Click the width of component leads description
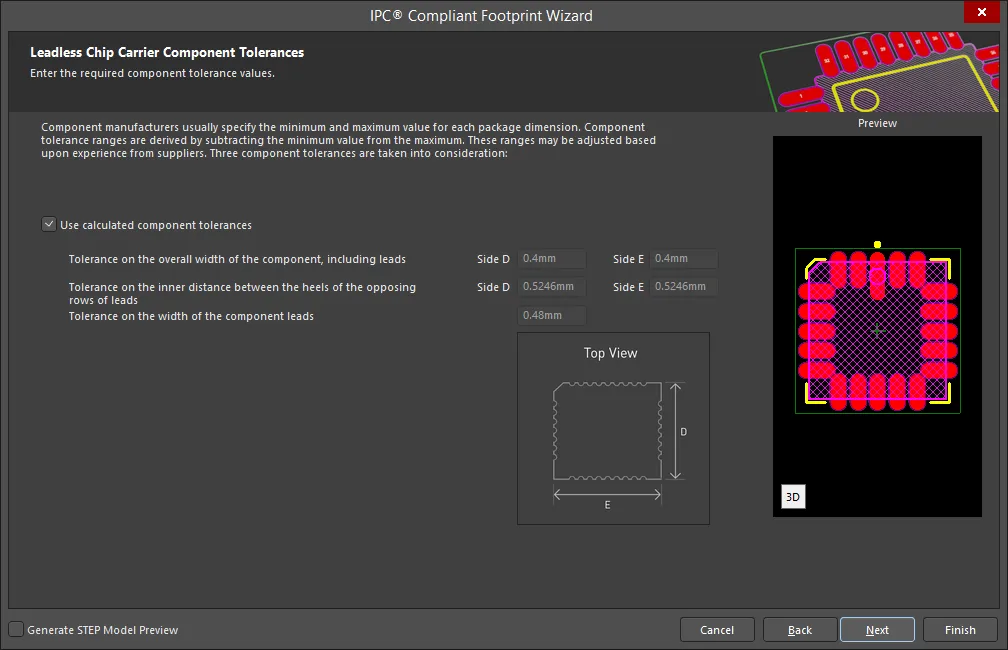Image resolution: width=1008 pixels, height=650 pixels. point(191,316)
